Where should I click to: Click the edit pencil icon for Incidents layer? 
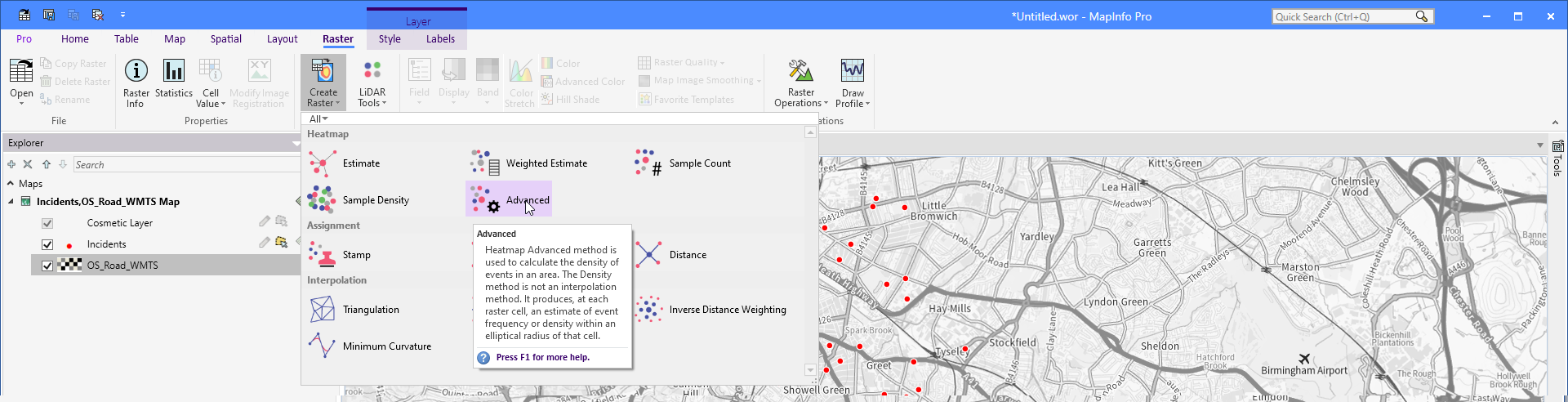pos(265,243)
